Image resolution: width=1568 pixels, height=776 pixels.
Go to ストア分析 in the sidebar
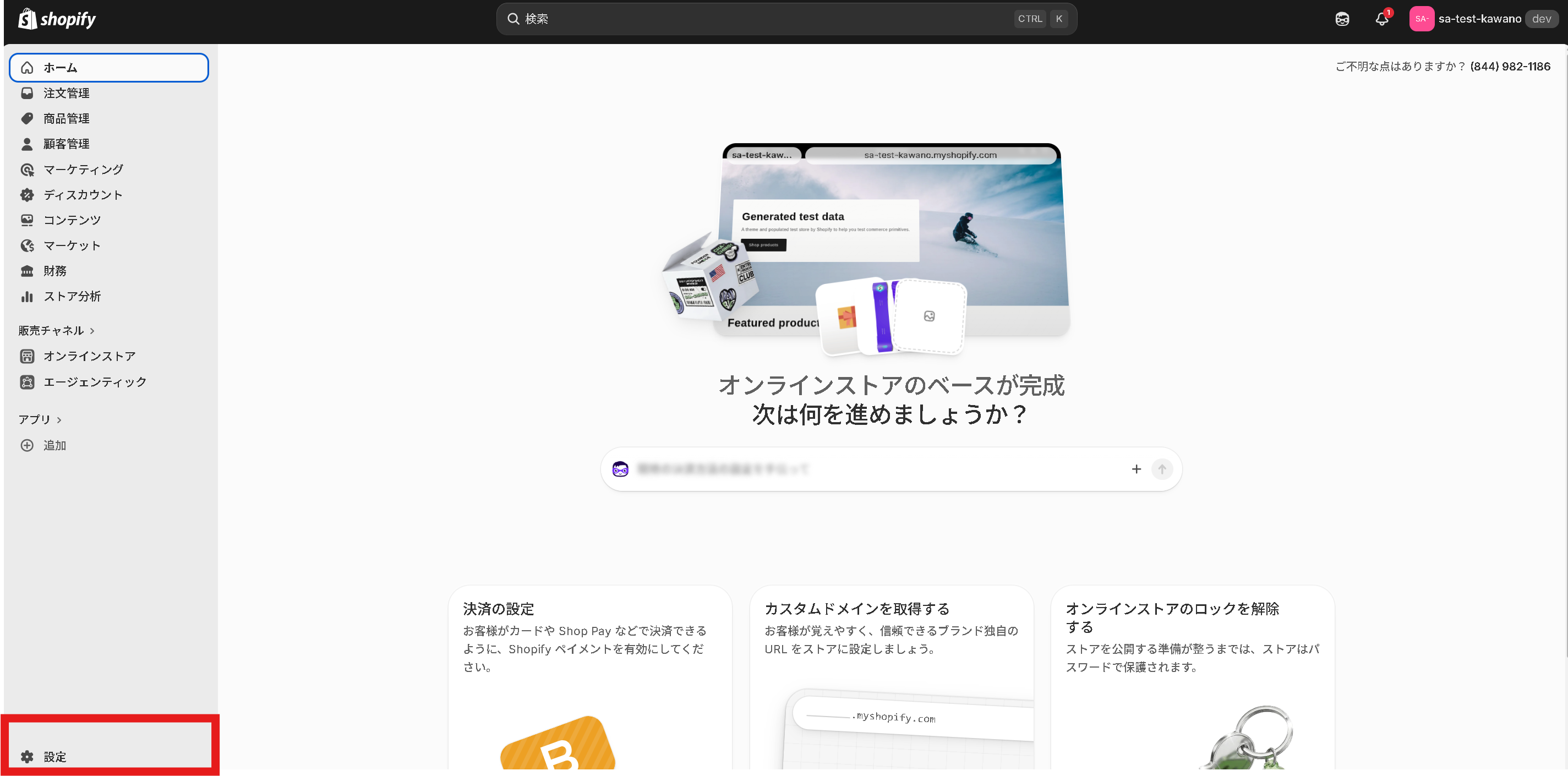[x=109, y=297]
